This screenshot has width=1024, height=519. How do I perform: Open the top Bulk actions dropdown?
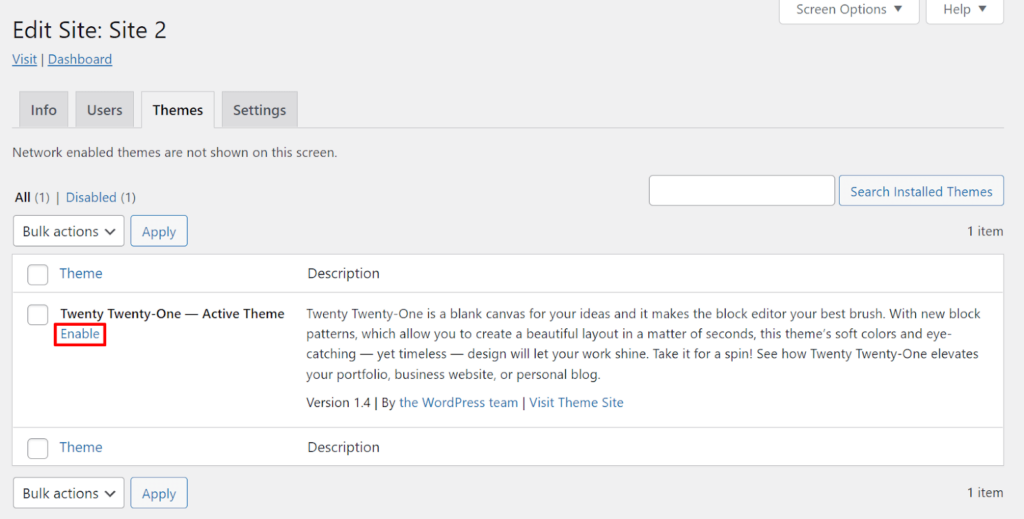[x=69, y=231]
